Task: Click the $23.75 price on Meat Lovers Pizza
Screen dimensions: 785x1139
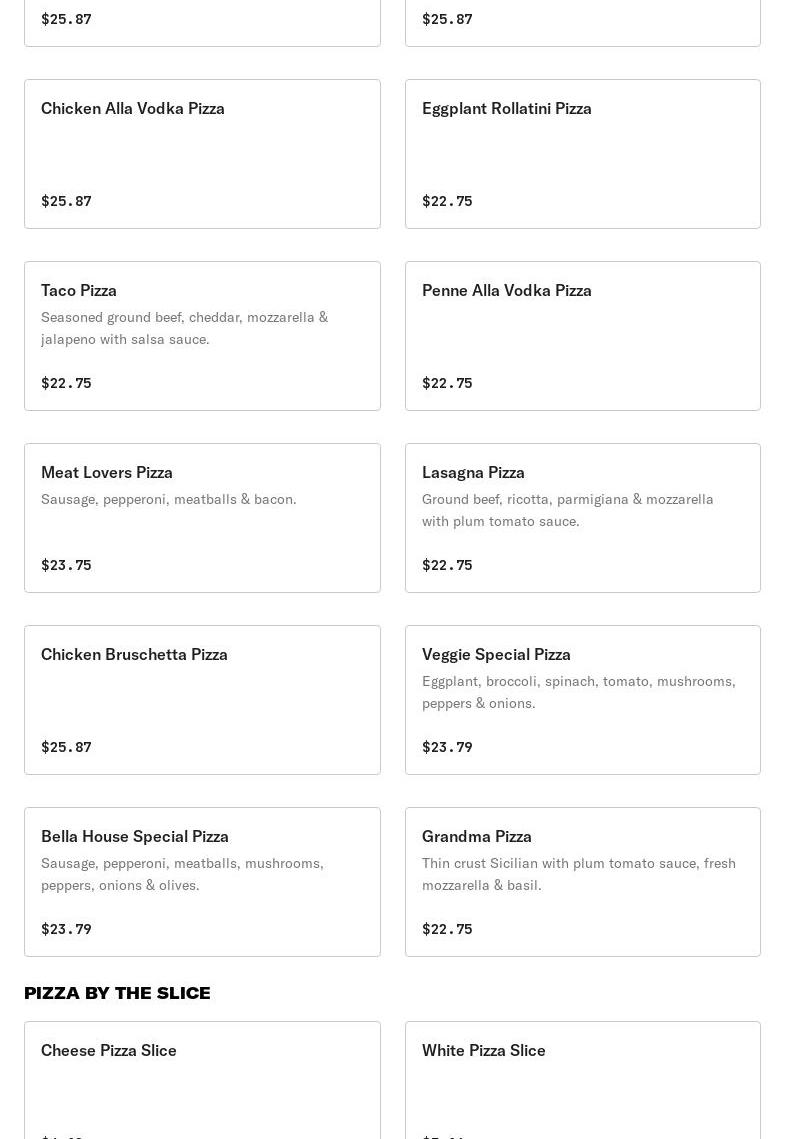Action: [66, 565]
